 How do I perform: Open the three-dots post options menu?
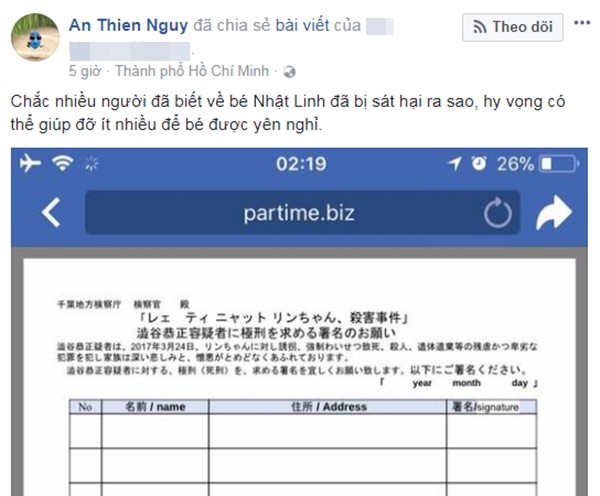click(582, 23)
